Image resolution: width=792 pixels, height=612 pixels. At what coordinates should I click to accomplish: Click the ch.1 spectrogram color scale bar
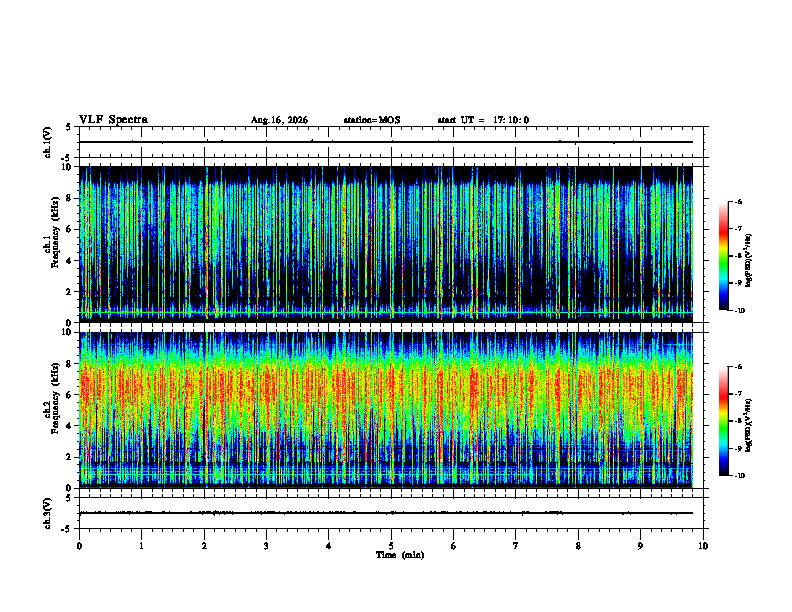click(723, 256)
